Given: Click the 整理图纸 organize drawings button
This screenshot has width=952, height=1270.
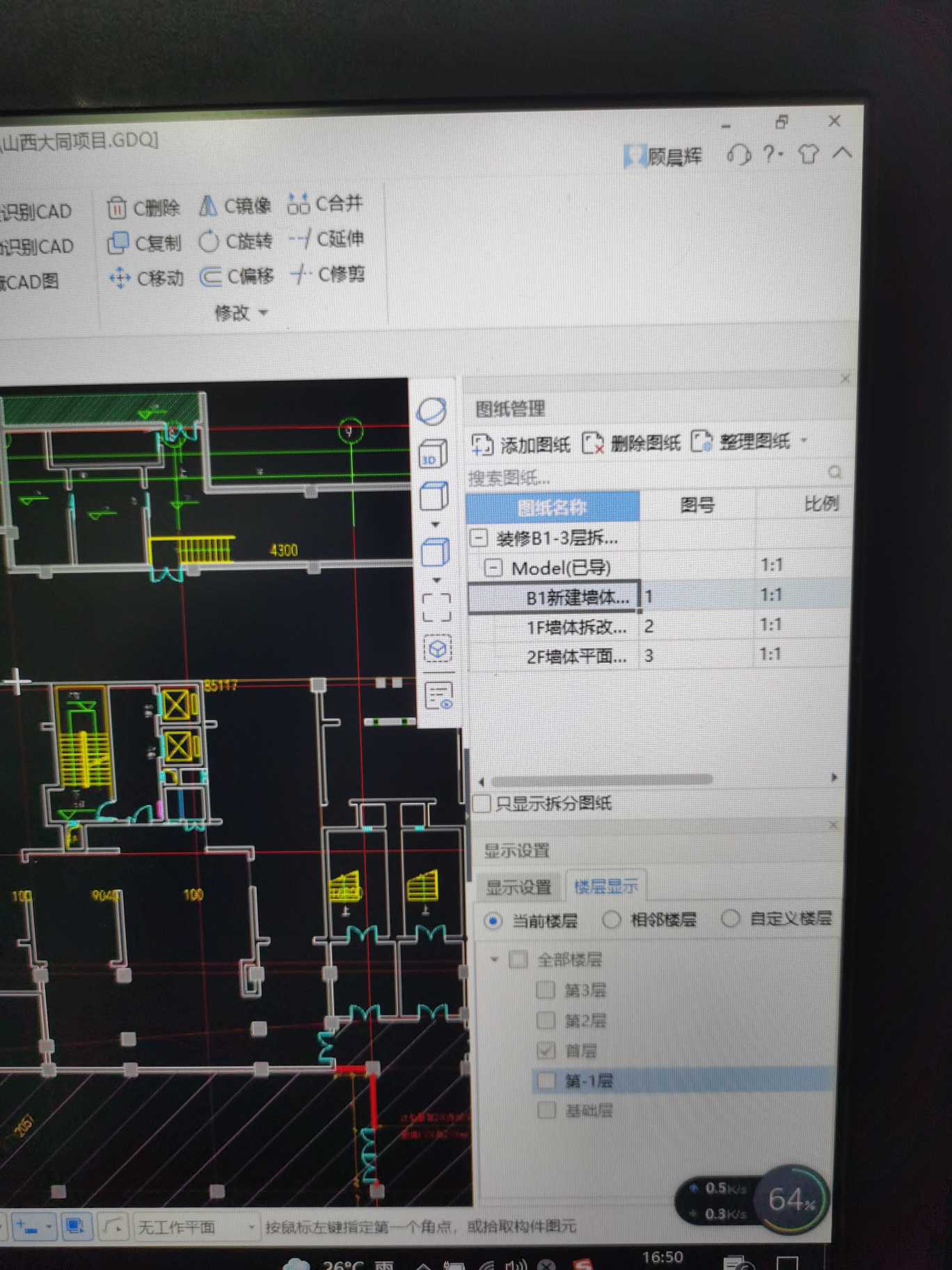Looking at the screenshot, I should [x=740, y=441].
